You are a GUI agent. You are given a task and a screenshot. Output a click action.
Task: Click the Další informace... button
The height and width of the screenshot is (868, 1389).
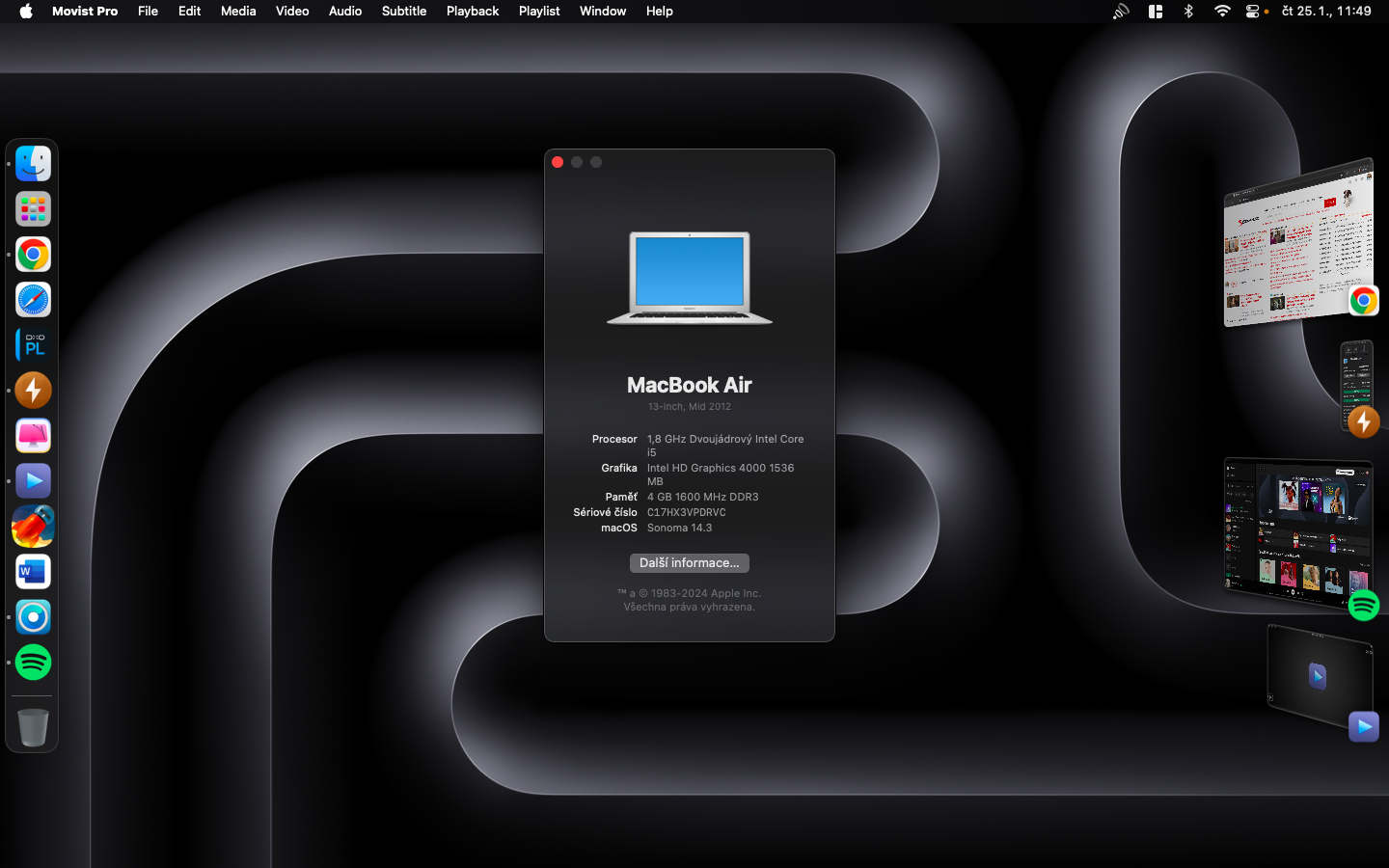pos(690,563)
